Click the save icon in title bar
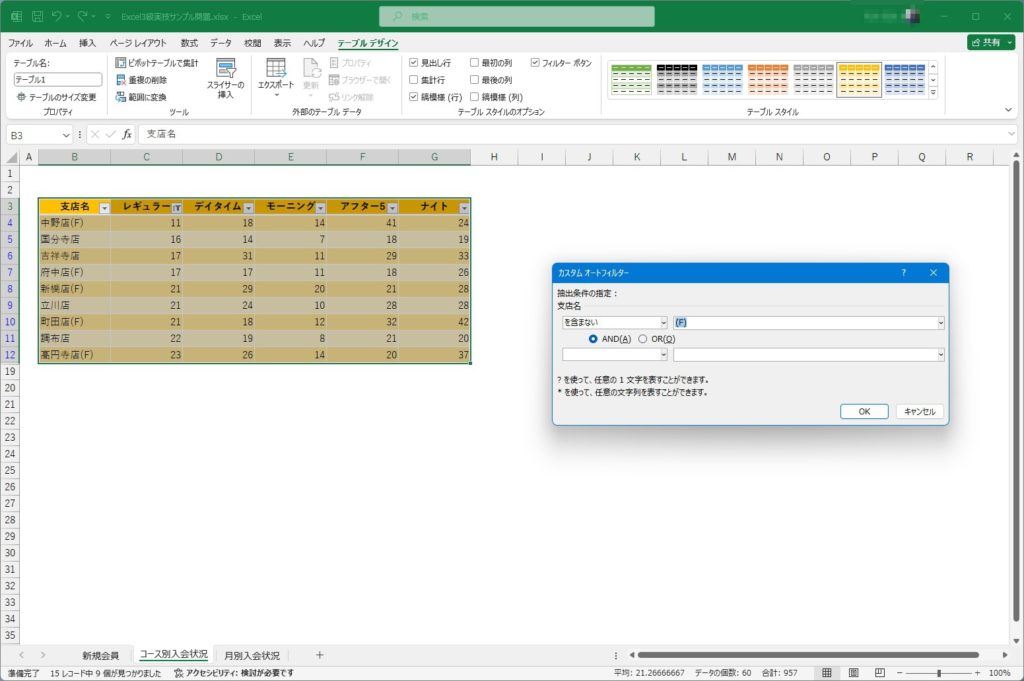Viewport: 1024px width, 681px height. (37, 16)
